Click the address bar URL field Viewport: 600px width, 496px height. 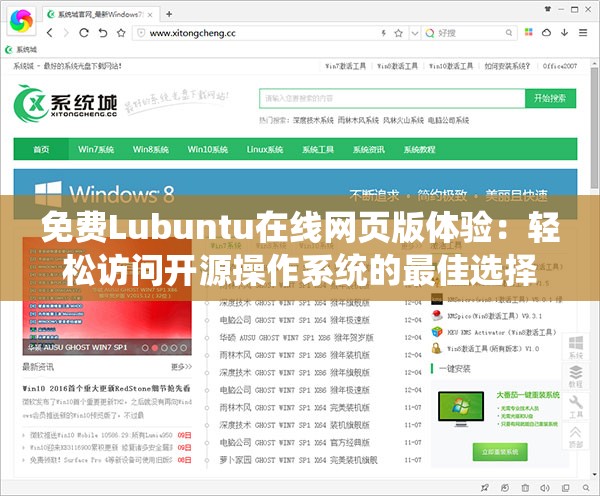point(260,33)
